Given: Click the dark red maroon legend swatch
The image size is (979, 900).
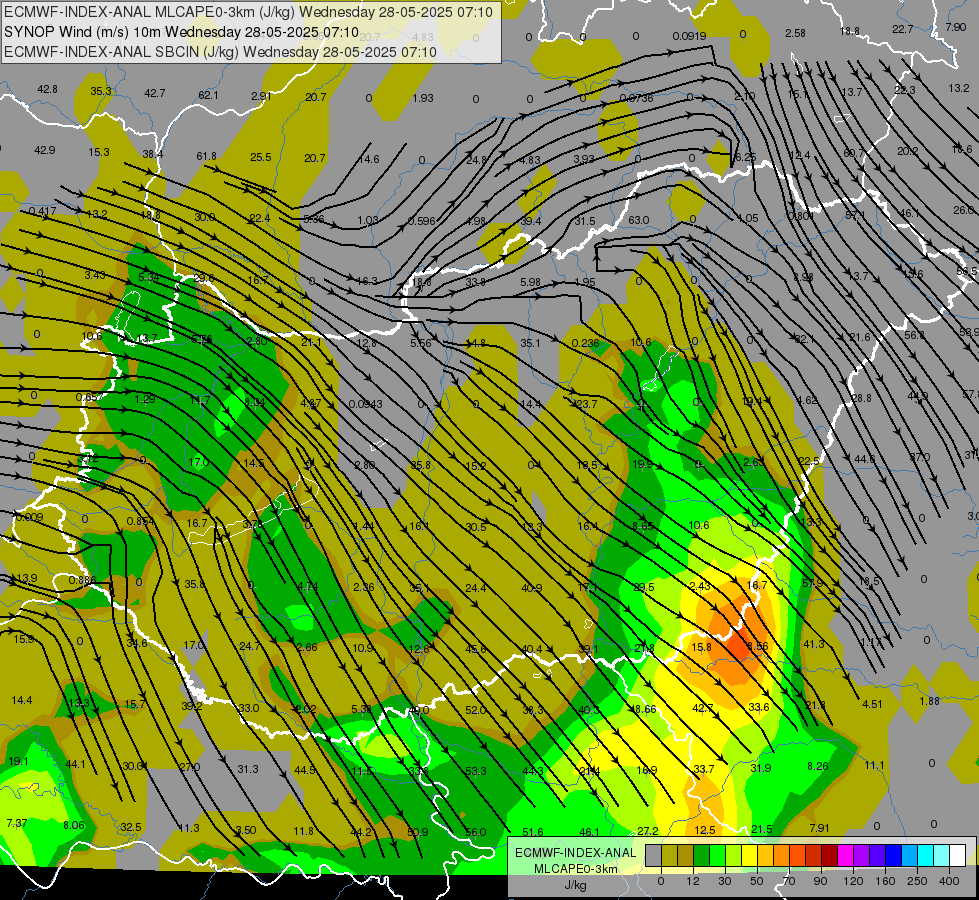Looking at the screenshot, I should 830,855.
